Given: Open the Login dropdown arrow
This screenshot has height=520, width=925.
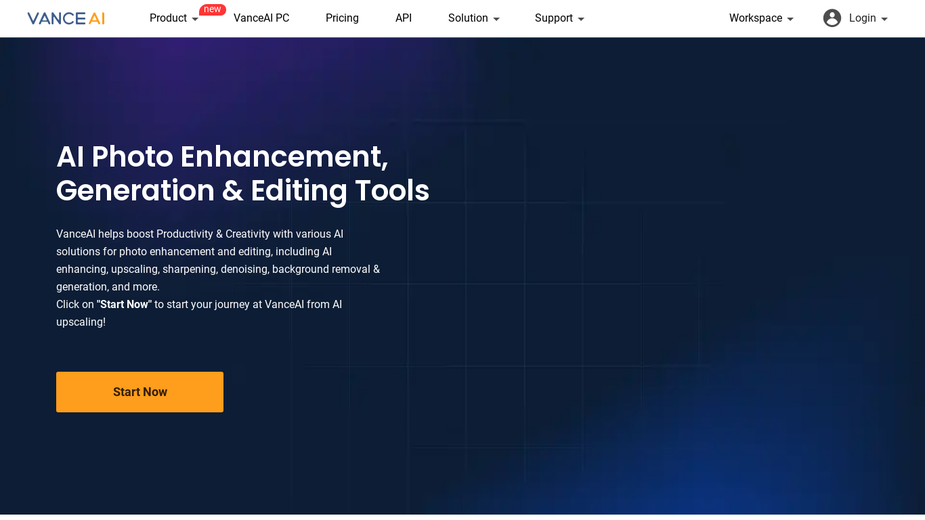Looking at the screenshot, I should pos(884,19).
